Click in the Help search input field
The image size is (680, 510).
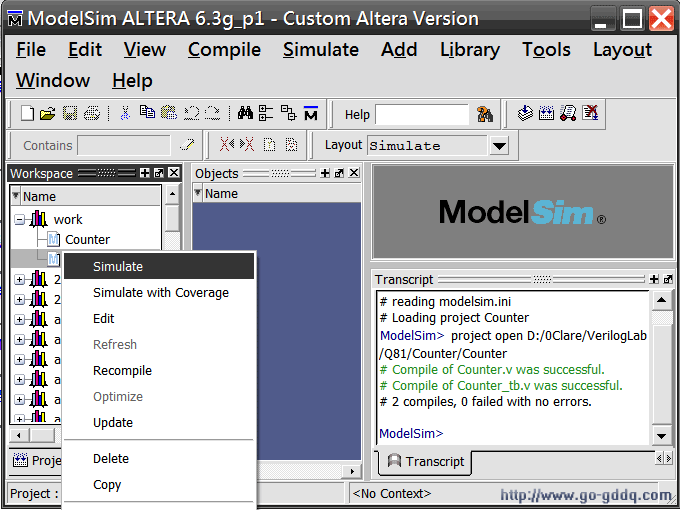[421, 115]
